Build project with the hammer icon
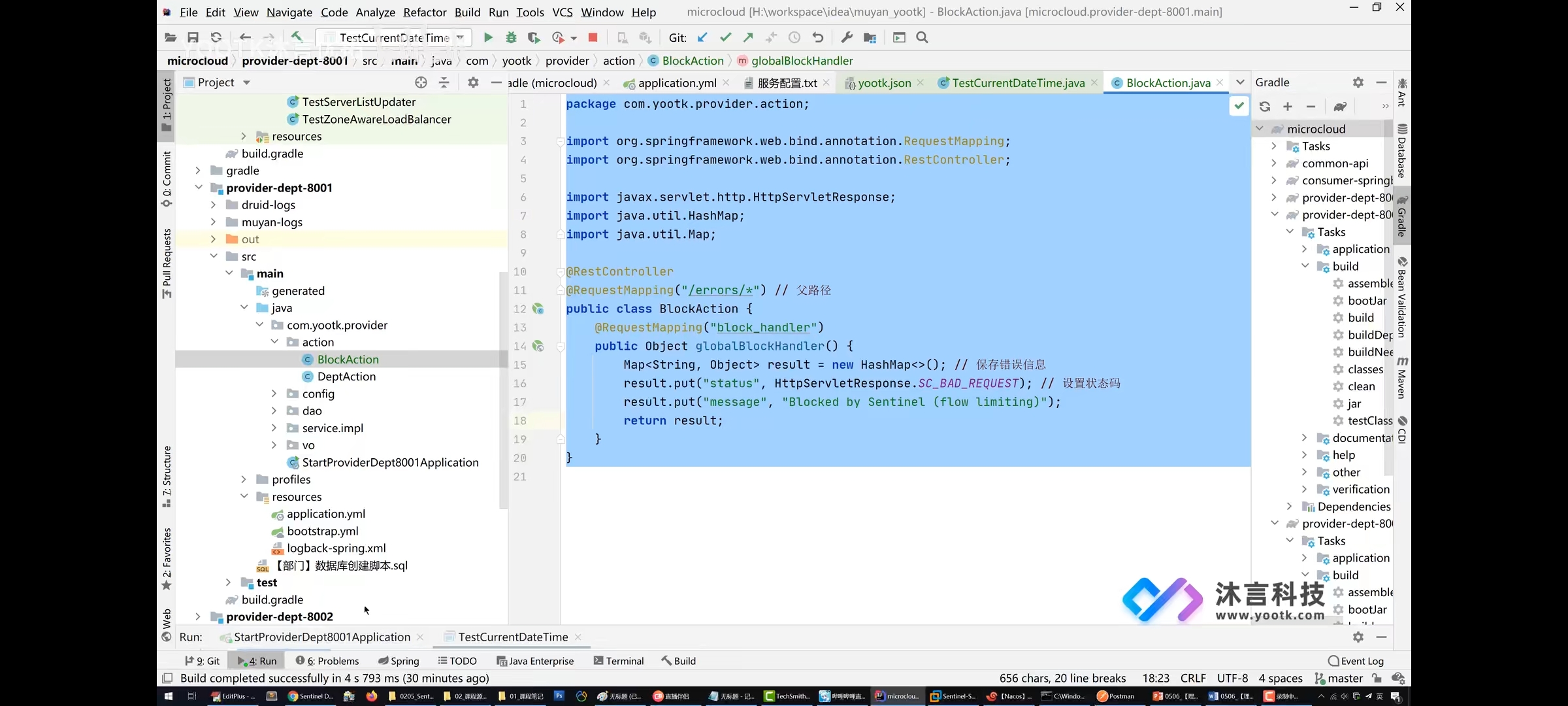The image size is (1568, 706). 297,38
